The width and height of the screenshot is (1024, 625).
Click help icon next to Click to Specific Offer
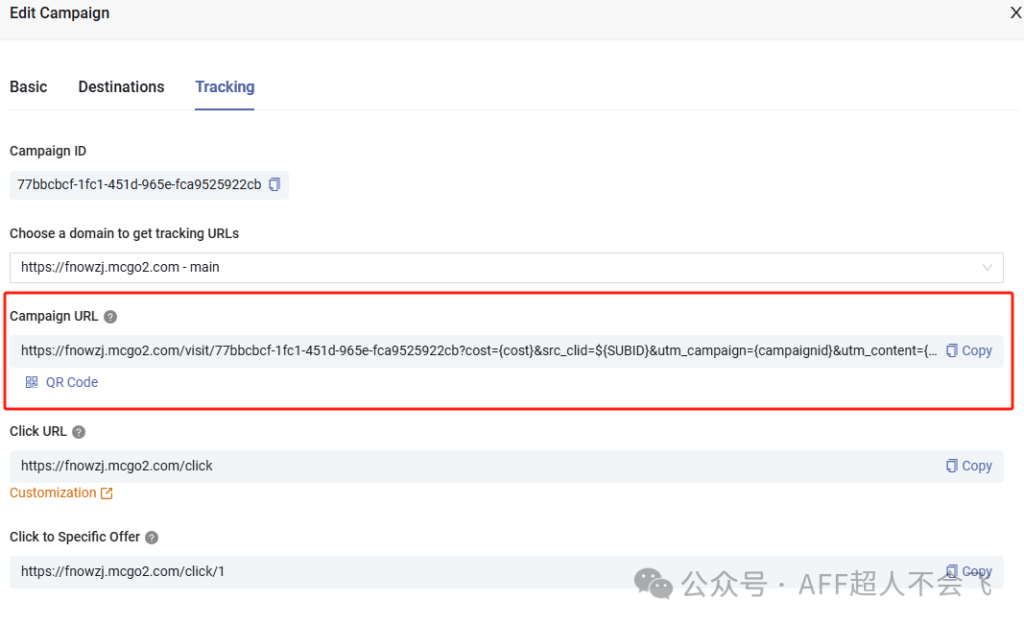(x=151, y=538)
